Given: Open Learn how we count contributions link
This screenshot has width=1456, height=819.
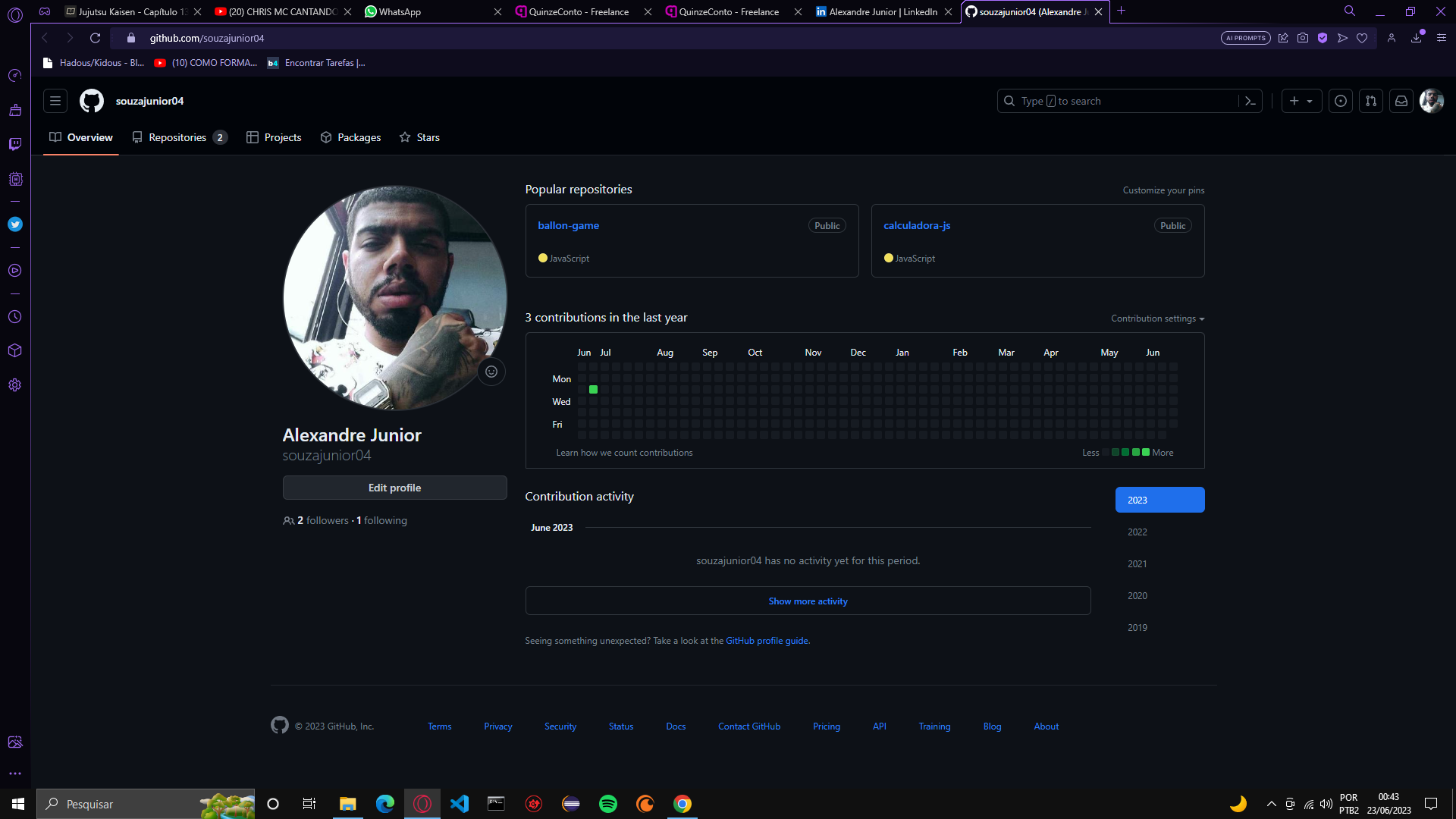Looking at the screenshot, I should 624,453.
